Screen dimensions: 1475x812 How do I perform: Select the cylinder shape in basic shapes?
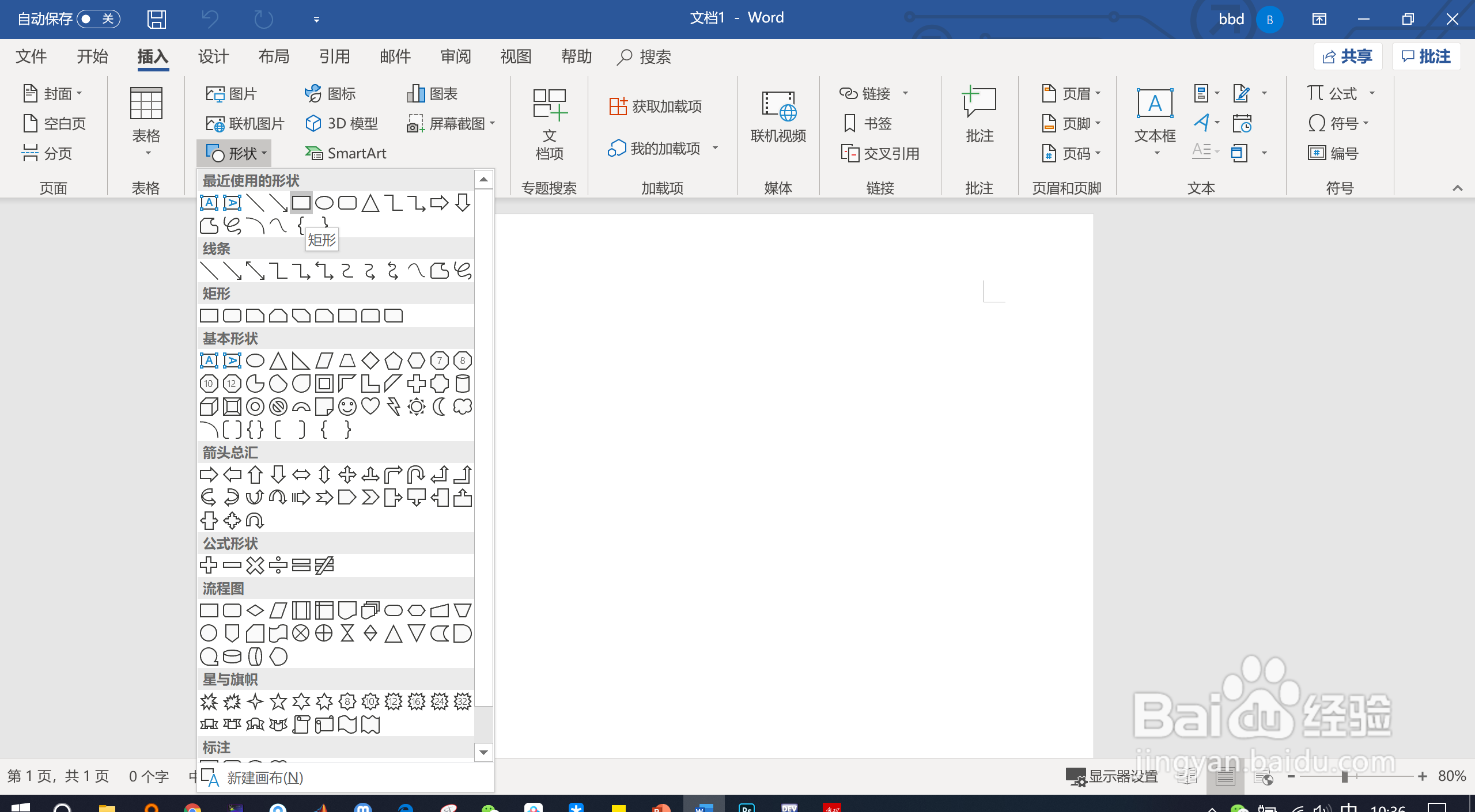coord(463,384)
